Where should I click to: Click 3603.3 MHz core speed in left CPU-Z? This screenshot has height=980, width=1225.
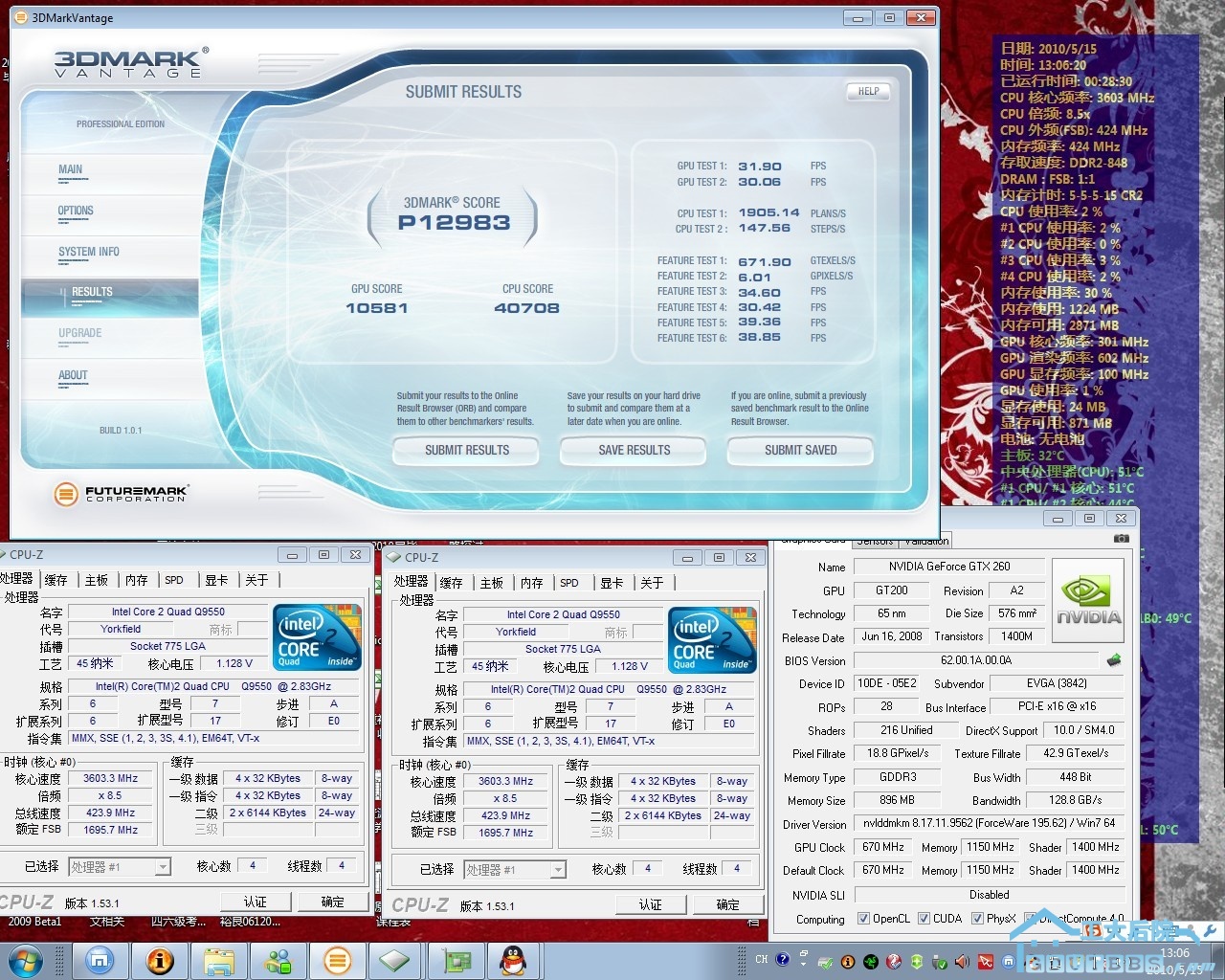click(x=110, y=778)
